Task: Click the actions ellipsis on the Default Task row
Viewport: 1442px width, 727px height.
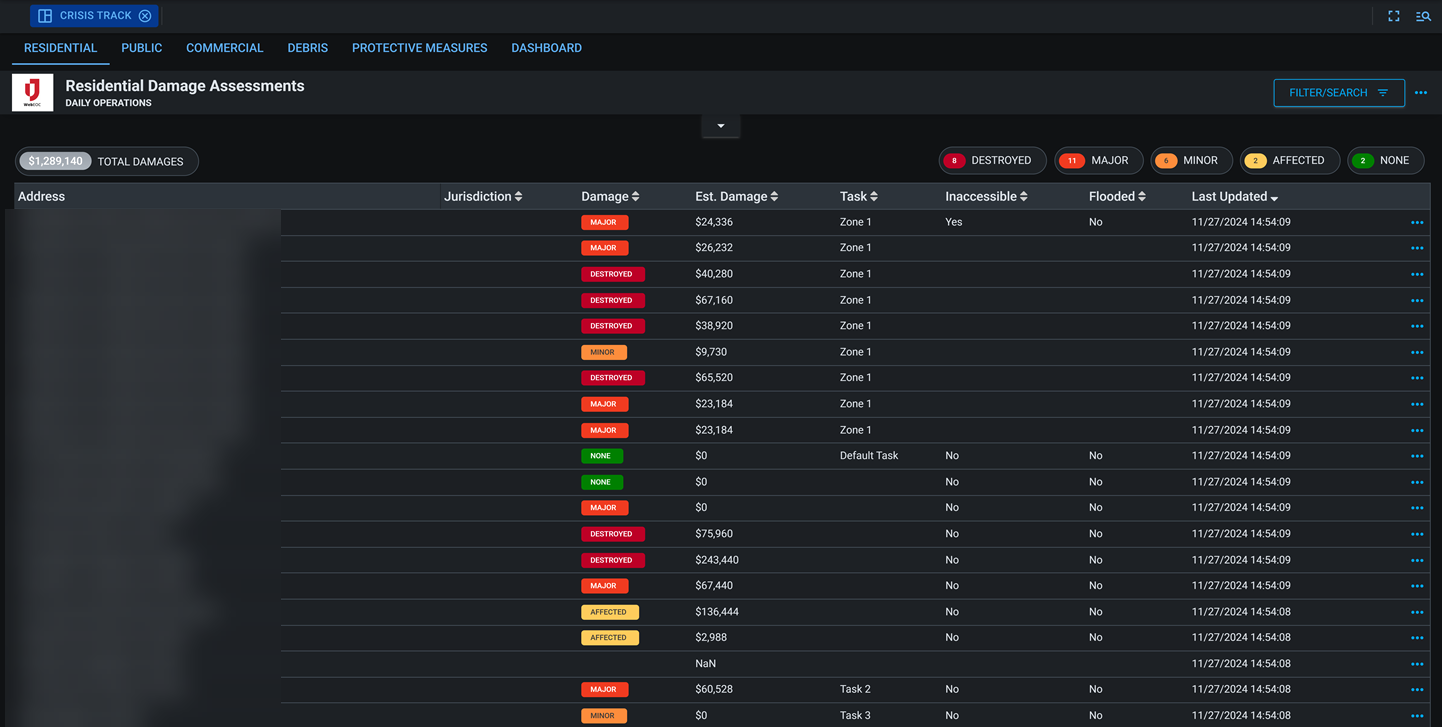Action: click(1417, 455)
